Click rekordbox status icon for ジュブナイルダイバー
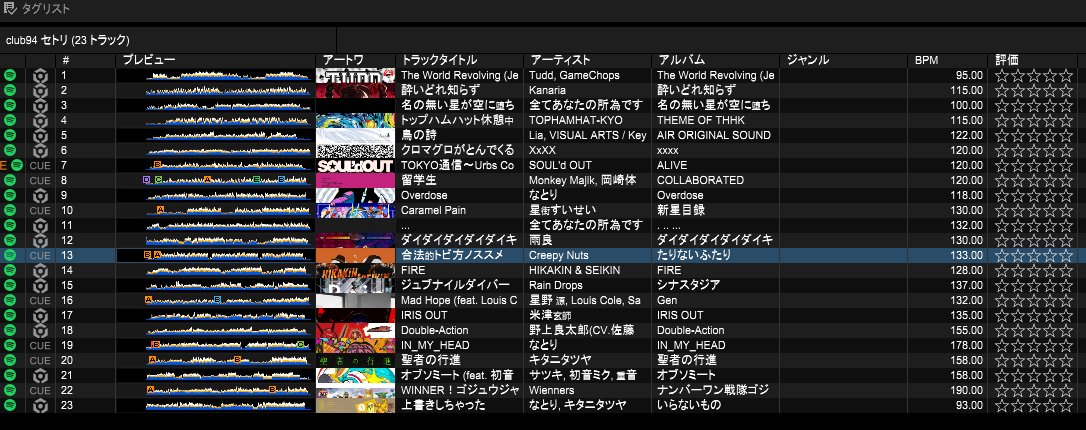Image resolution: width=1086 pixels, height=430 pixels. (x=40, y=285)
